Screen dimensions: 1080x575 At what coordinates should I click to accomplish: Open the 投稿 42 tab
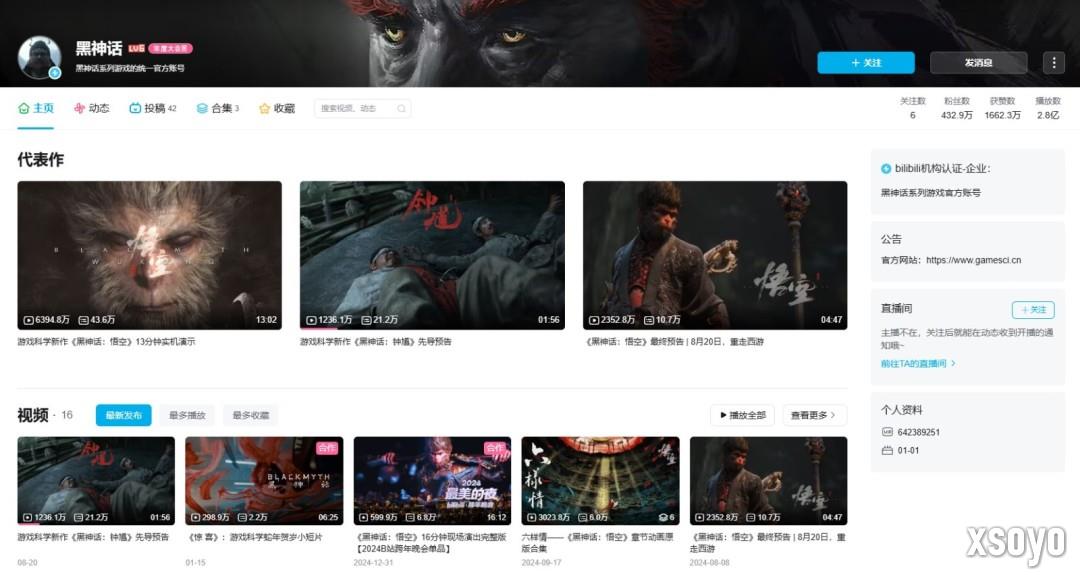[x=153, y=108]
